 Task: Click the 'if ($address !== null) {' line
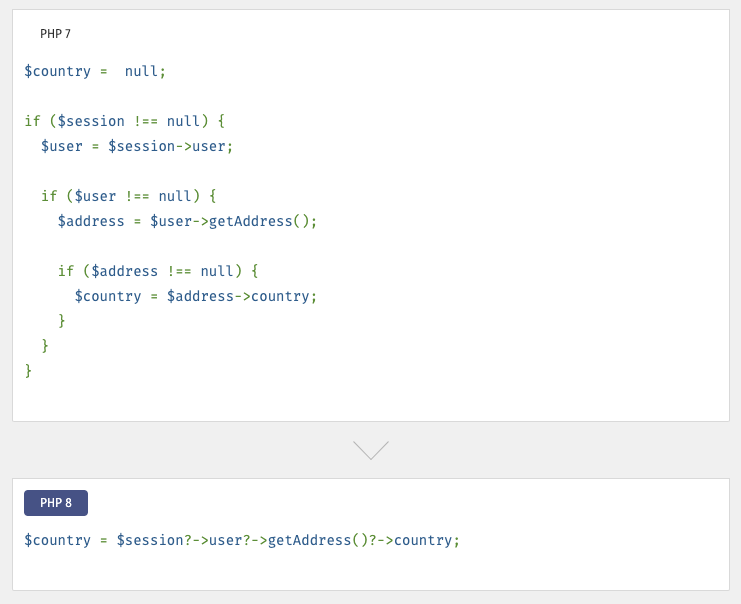click(x=158, y=272)
